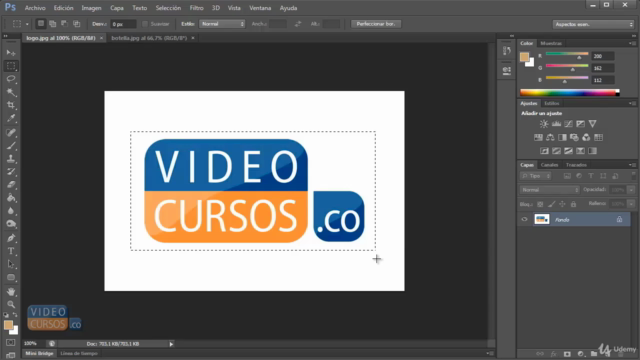
Task: Toggle lock position in Capas panel
Action: pos(562,204)
